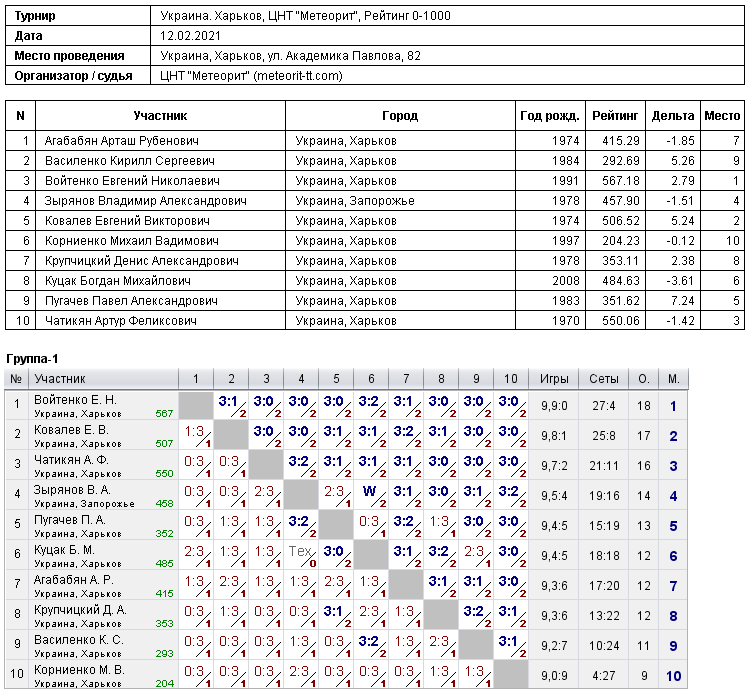Select participant Войтенко Евгений Николаевич
Screen dimensions: 750x694
pos(132,181)
